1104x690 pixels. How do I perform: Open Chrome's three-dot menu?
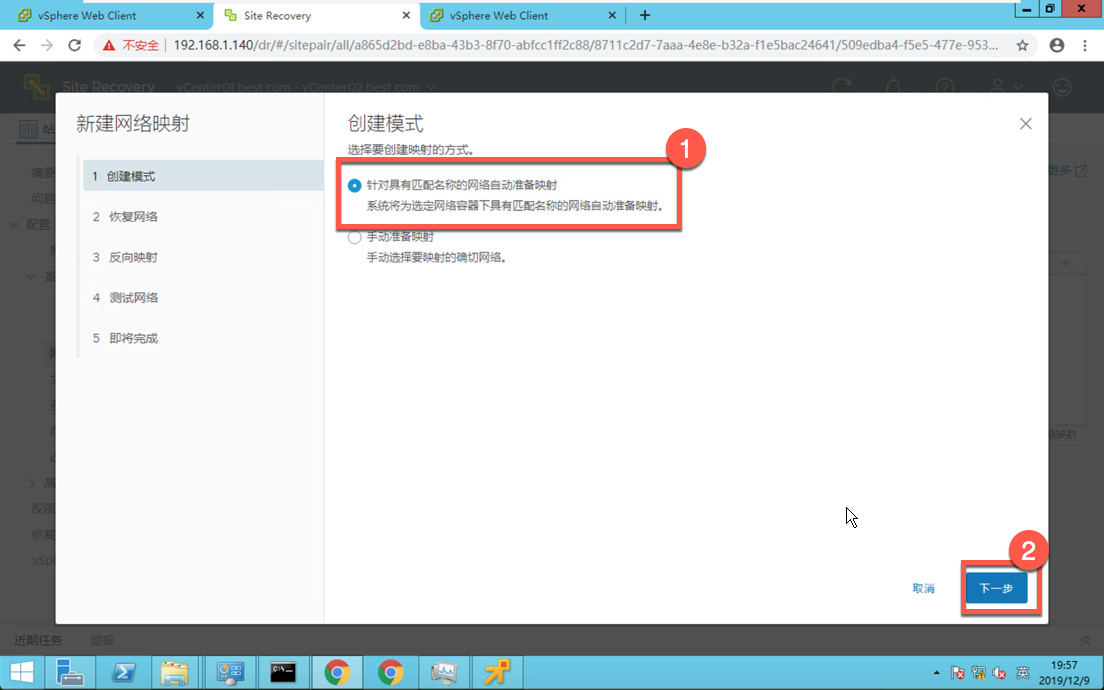tap(1084, 45)
